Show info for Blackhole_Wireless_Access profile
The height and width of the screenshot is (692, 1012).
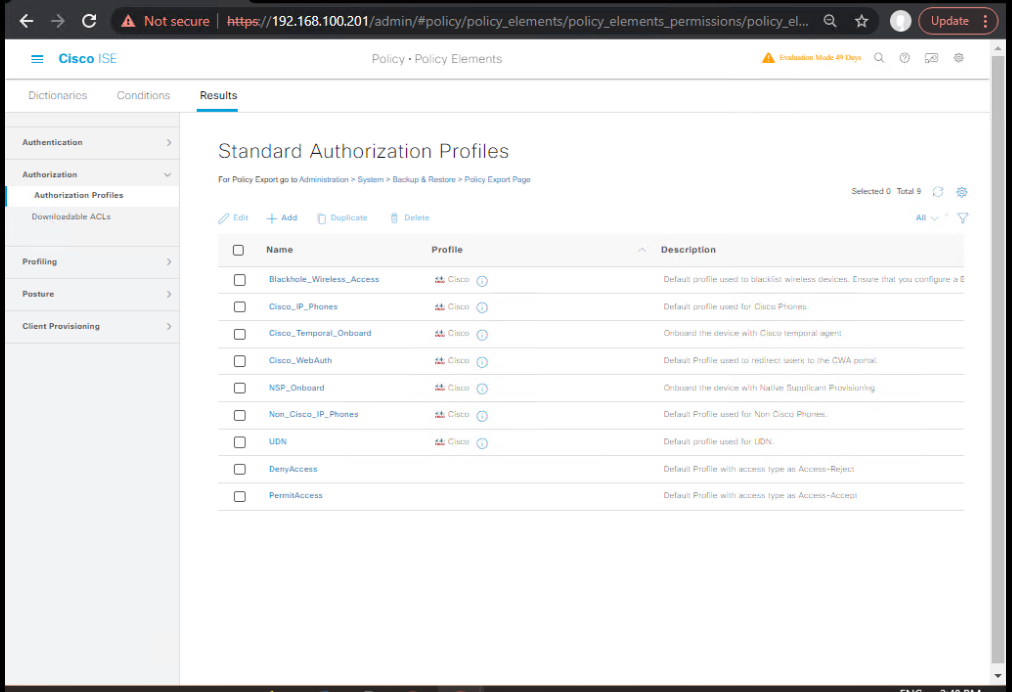point(482,281)
